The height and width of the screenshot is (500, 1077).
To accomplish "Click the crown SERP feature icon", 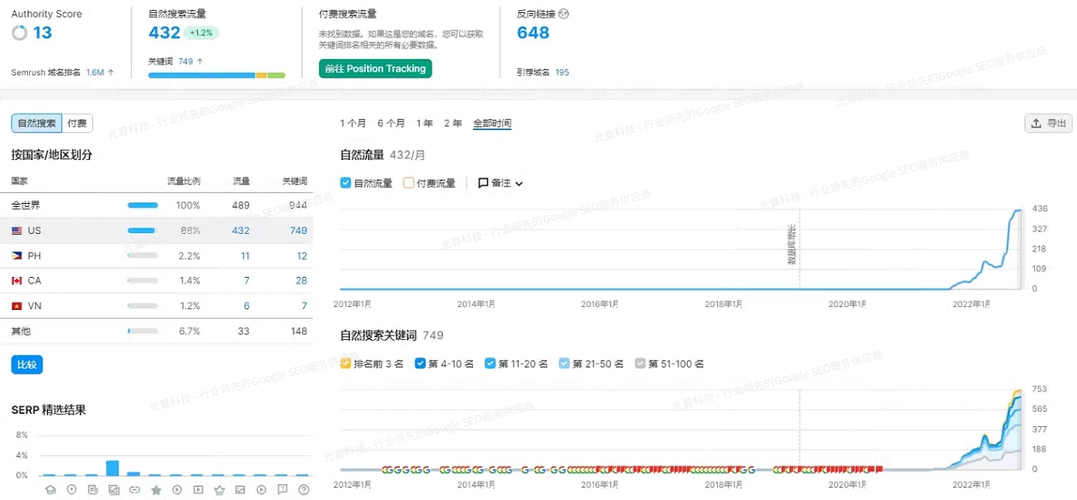I will tap(219, 490).
